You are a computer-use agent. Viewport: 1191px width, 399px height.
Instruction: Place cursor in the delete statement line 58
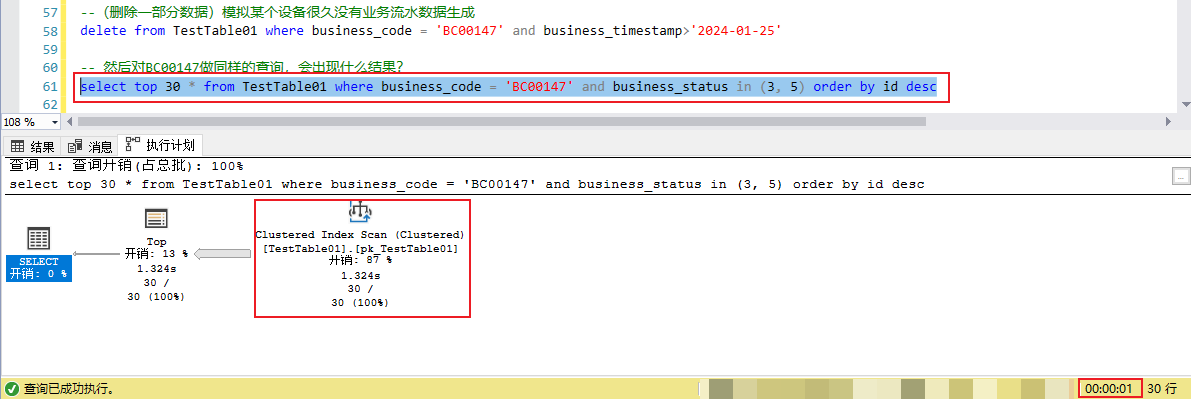click(x=432, y=31)
